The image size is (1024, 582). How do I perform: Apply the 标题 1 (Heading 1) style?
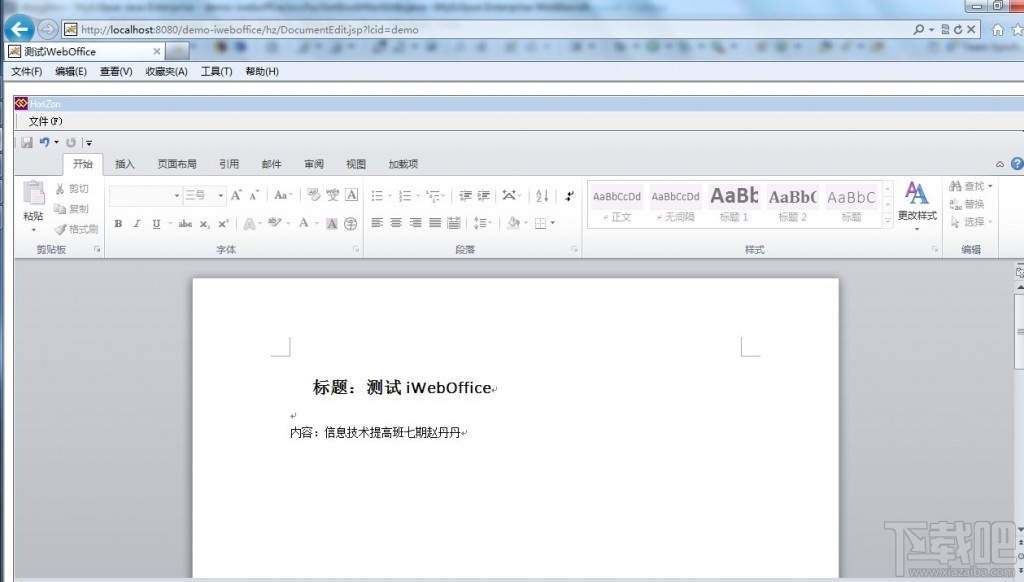734,204
